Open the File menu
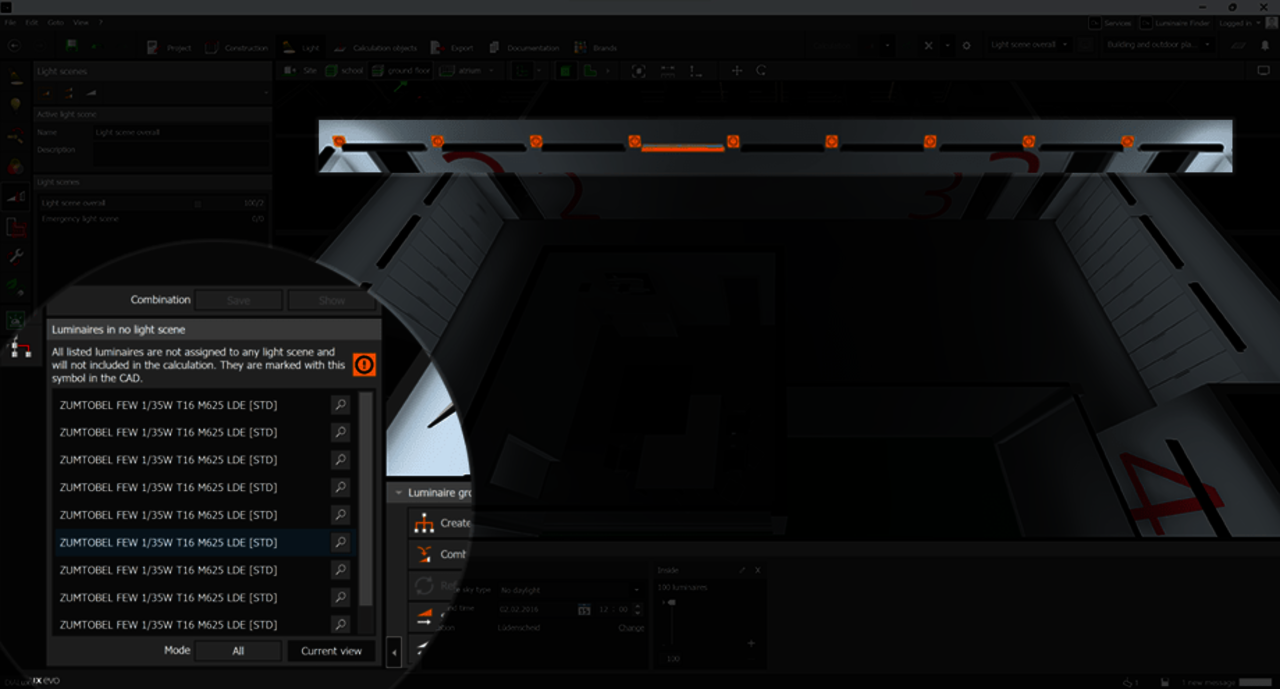Image resolution: width=1280 pixels, height=689 pixels. point(10,22)
